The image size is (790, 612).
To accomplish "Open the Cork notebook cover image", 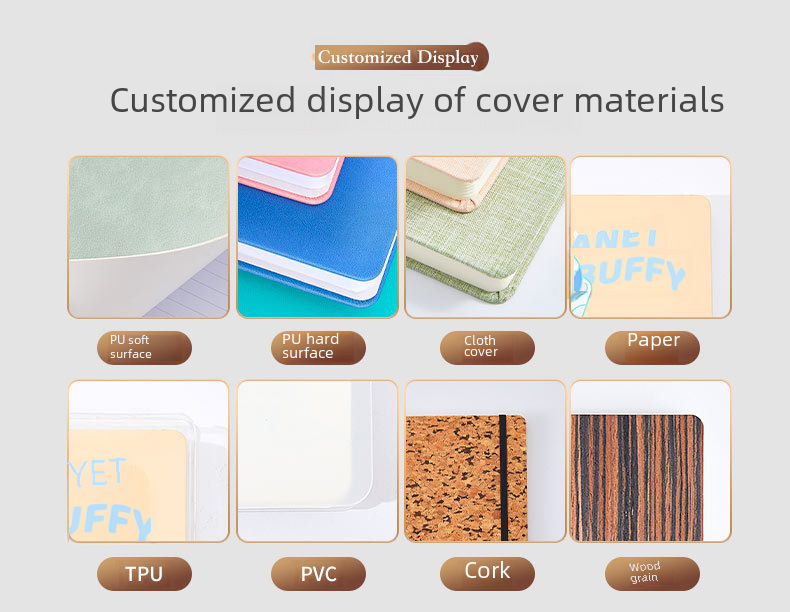I will 486,461.
